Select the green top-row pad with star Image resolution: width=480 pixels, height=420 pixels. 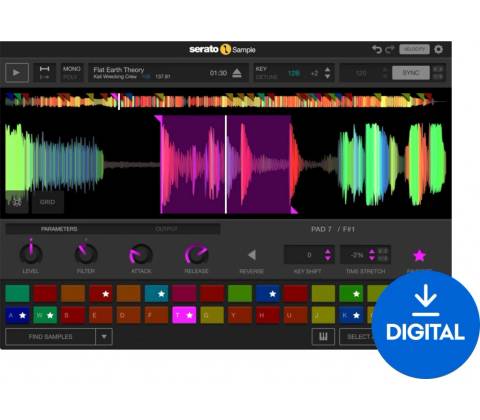351,293
